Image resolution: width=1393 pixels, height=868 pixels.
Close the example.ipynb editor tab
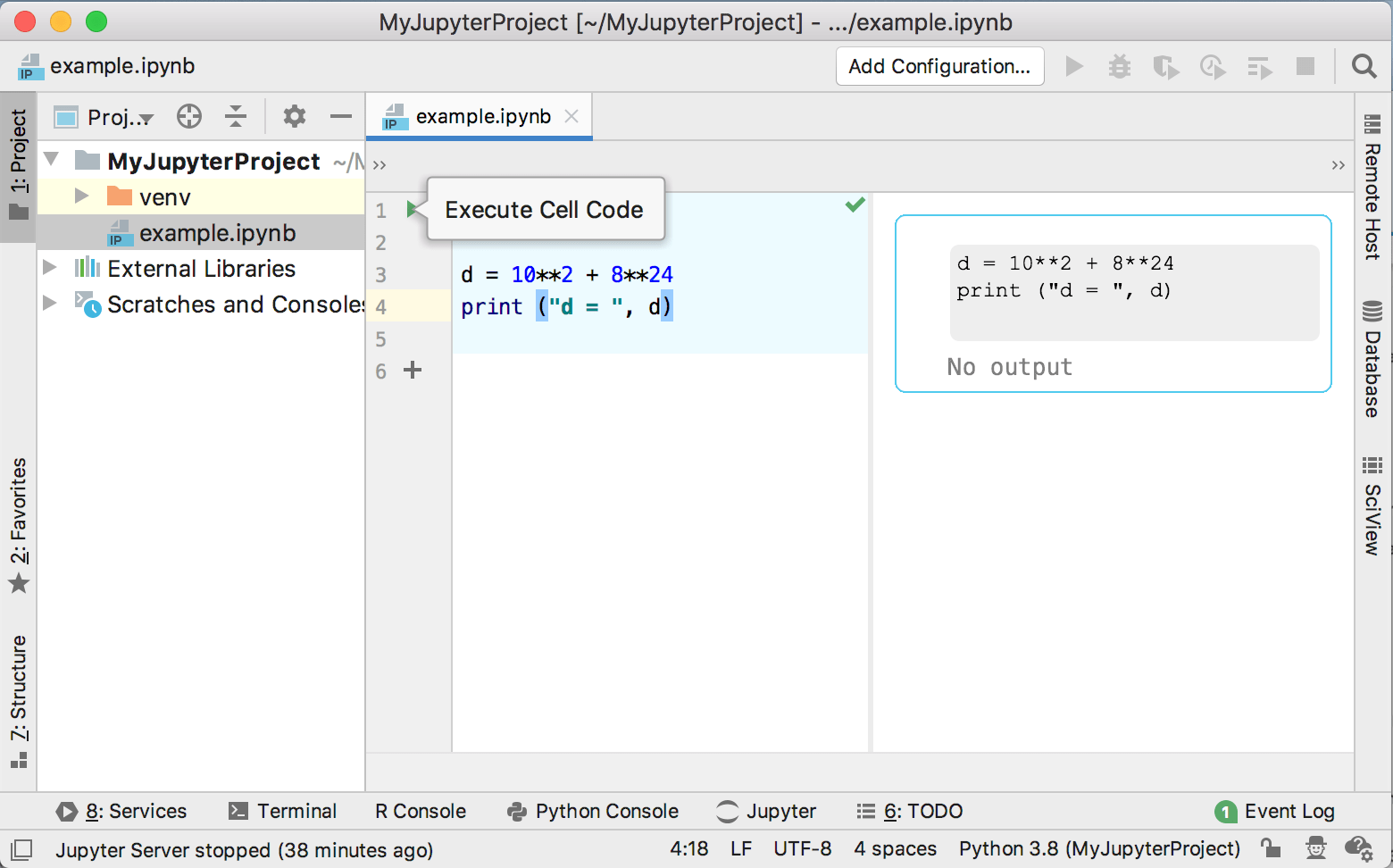tap(571, 116)
